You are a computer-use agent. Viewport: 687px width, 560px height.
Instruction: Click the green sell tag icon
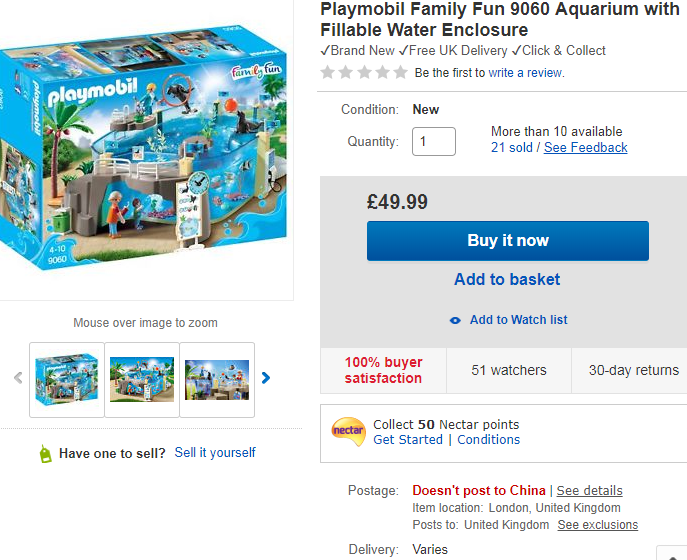tap(44, 453)
